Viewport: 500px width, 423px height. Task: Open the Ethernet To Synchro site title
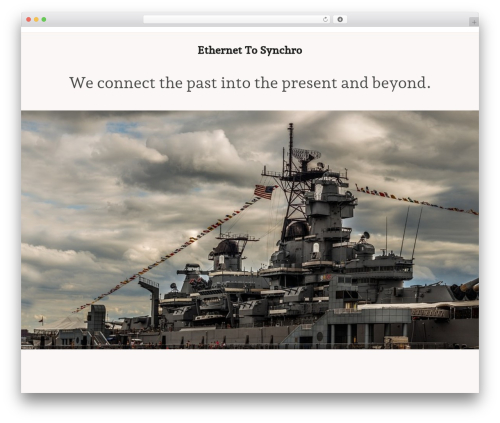tap(250, 50)
